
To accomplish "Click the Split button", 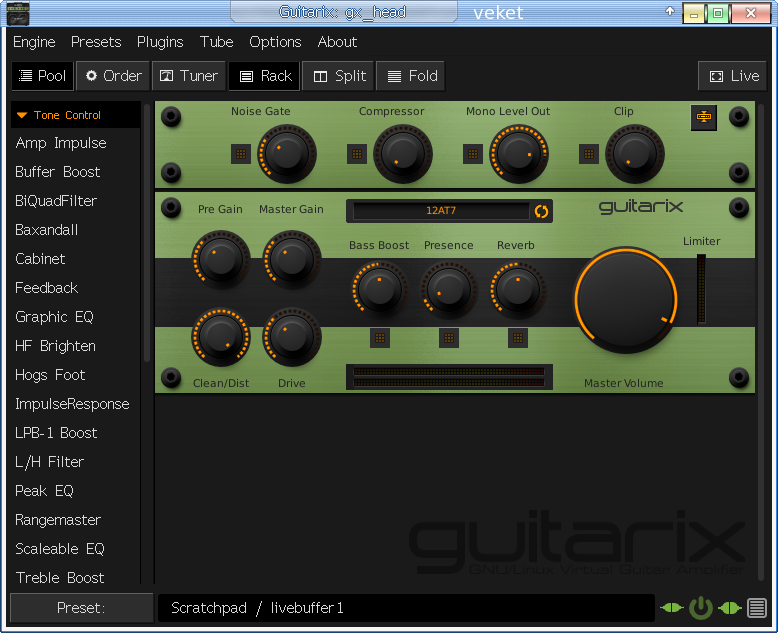I will (x=338, y=76).
